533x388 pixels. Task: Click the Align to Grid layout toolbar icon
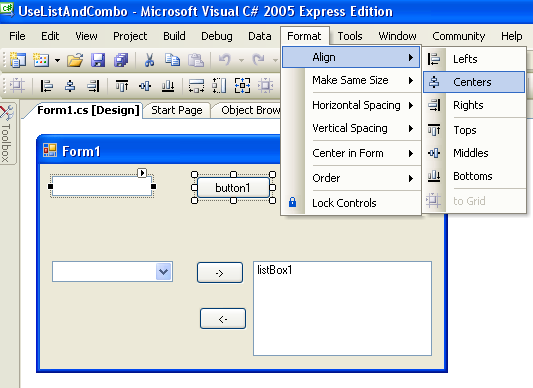pyautogui.click(x=17, y=85)
